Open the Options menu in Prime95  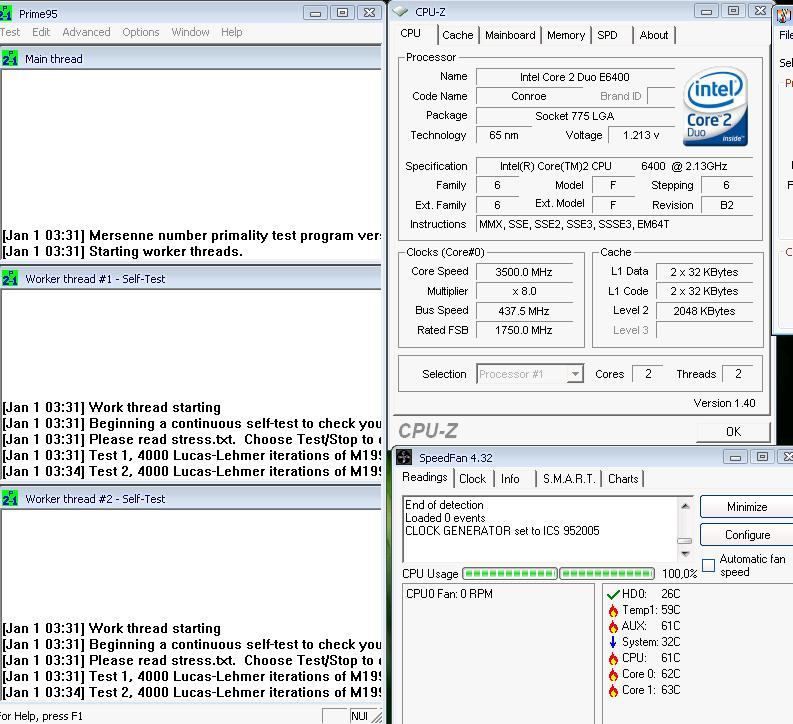(141, 32)
